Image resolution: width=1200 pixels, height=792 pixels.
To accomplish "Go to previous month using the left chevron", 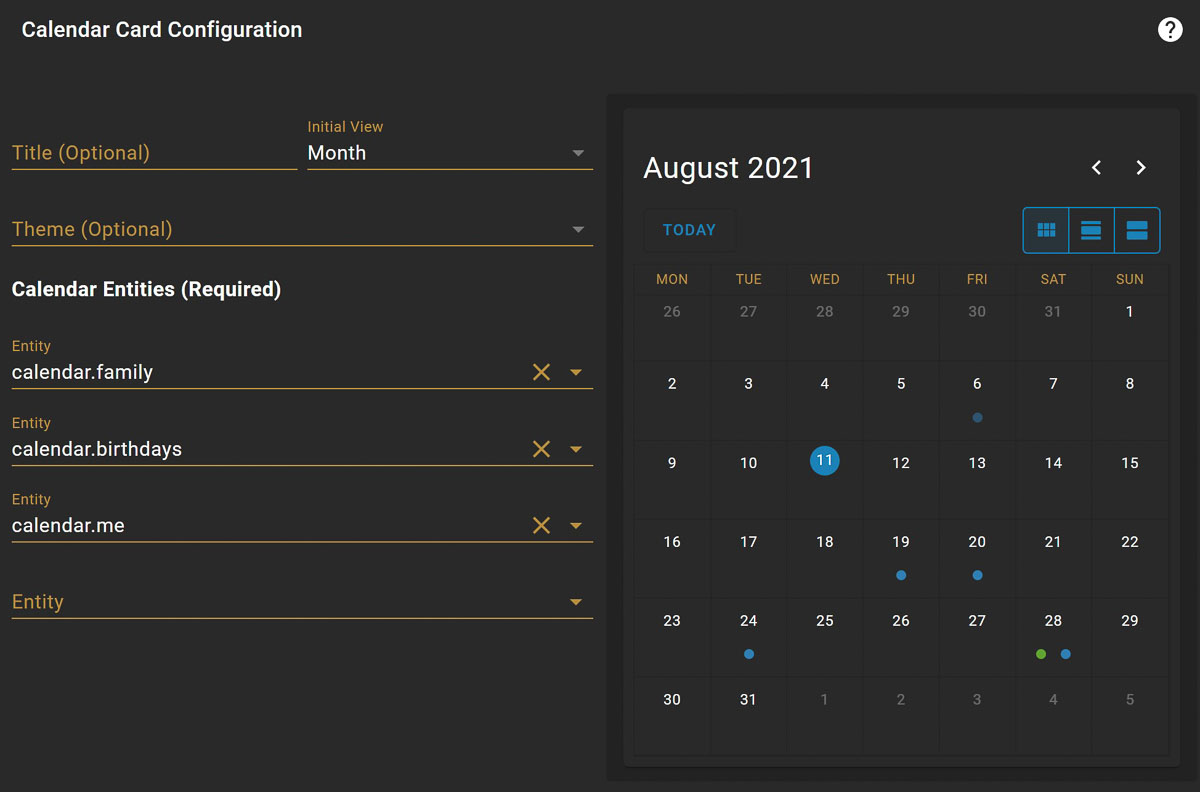I will coord(1096,168).
